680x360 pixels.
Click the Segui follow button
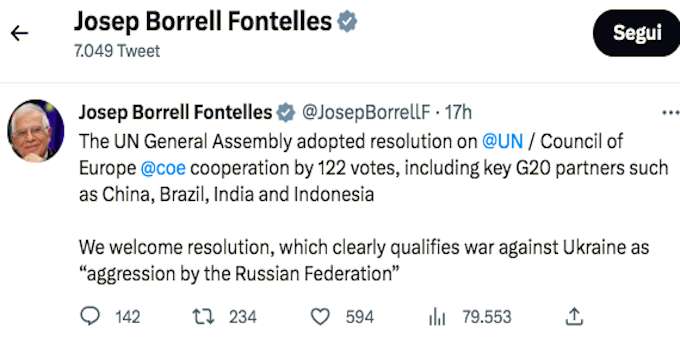(x=636, y=33)
